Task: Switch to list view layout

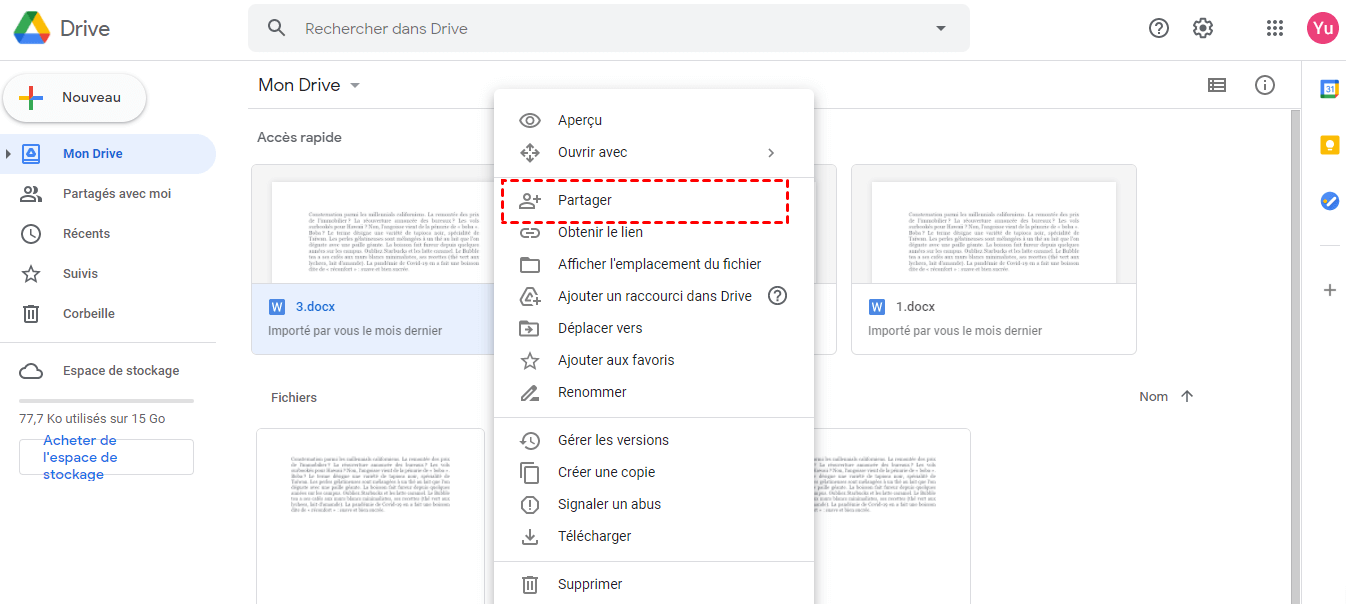Action: (x=1216, y=85)
